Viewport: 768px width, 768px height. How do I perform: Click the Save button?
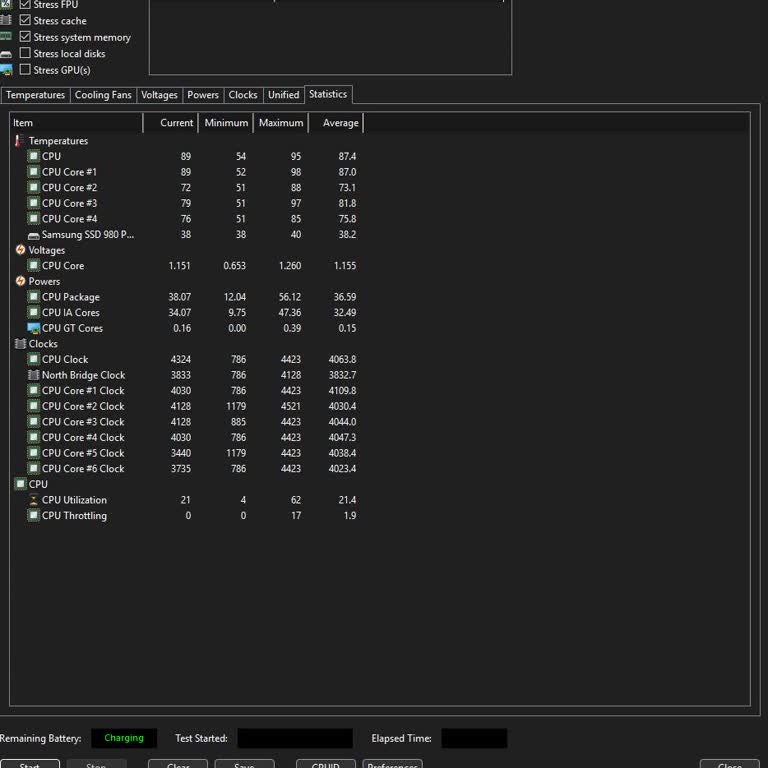coord(243,766)
